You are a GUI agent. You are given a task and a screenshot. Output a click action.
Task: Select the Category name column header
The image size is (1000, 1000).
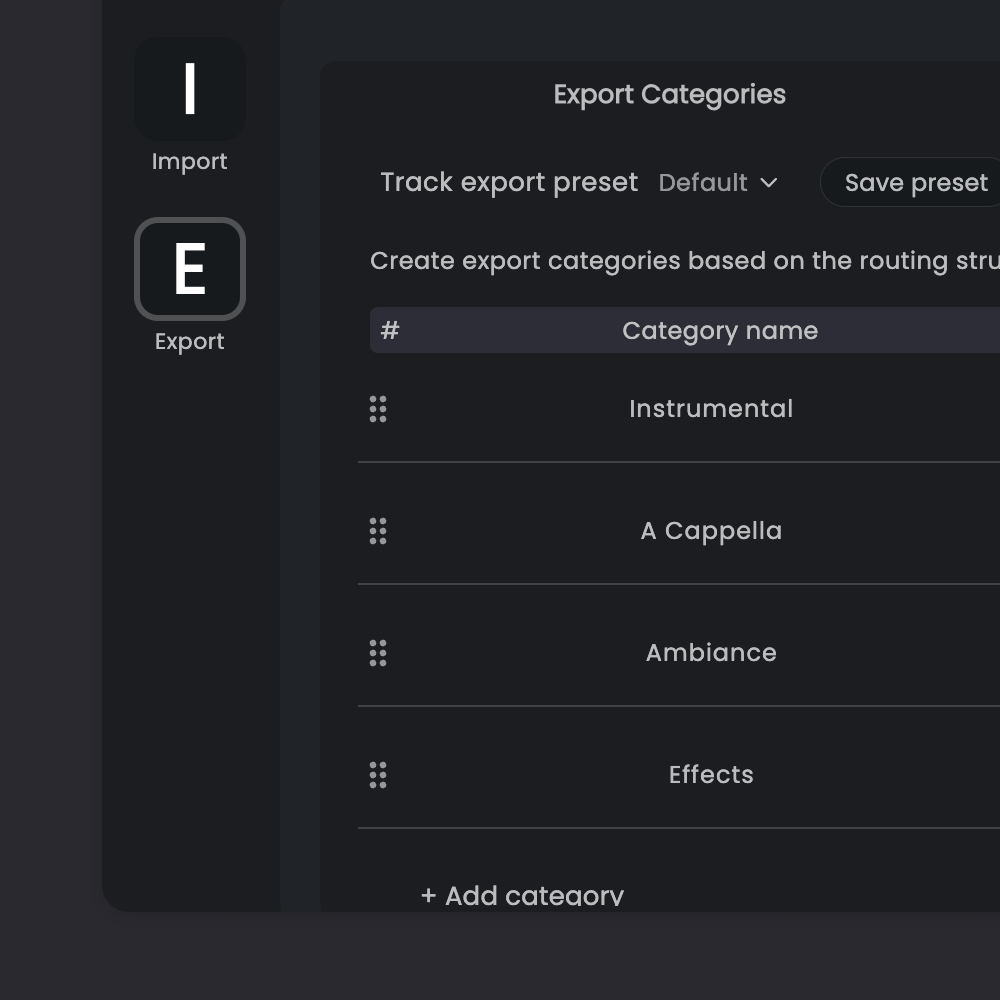(x=719, y=330)
